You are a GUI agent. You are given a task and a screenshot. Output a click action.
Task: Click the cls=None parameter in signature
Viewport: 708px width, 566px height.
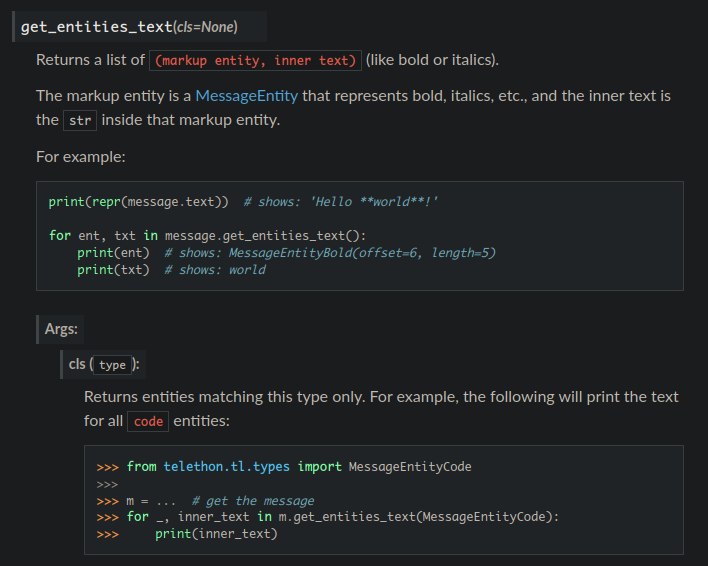(205, 26)
